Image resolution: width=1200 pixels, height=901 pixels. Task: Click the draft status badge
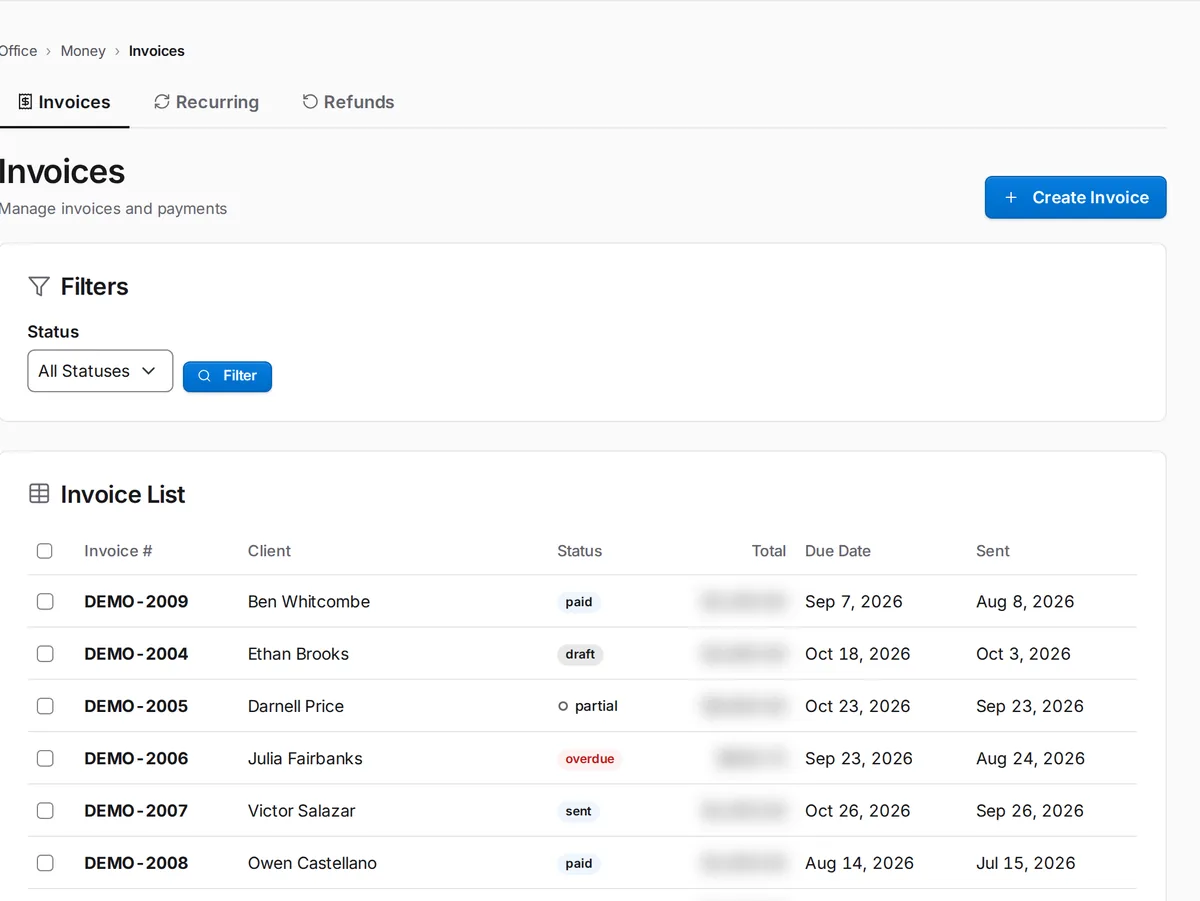click(580, 654)
